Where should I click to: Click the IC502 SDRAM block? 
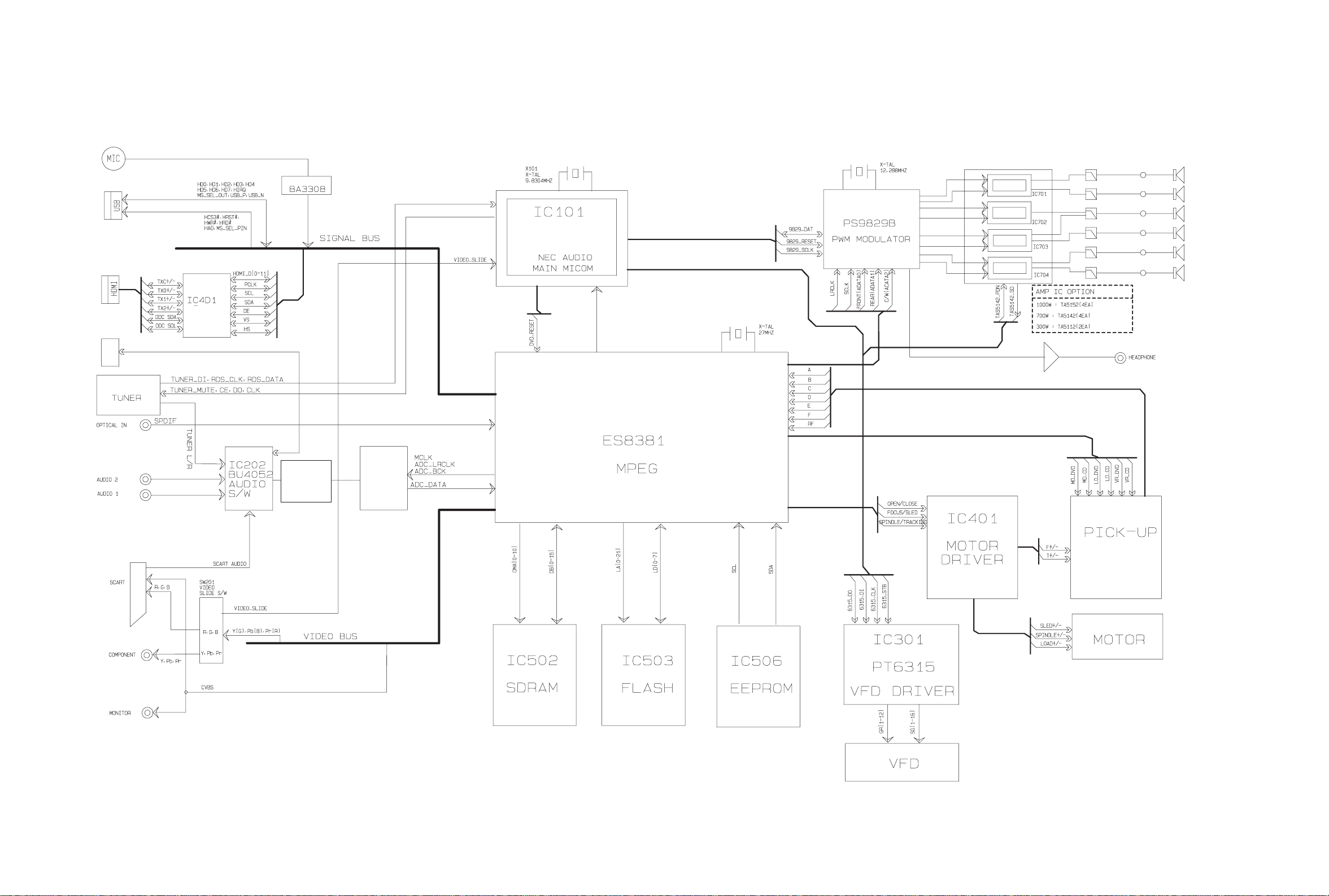coord(534,675)
